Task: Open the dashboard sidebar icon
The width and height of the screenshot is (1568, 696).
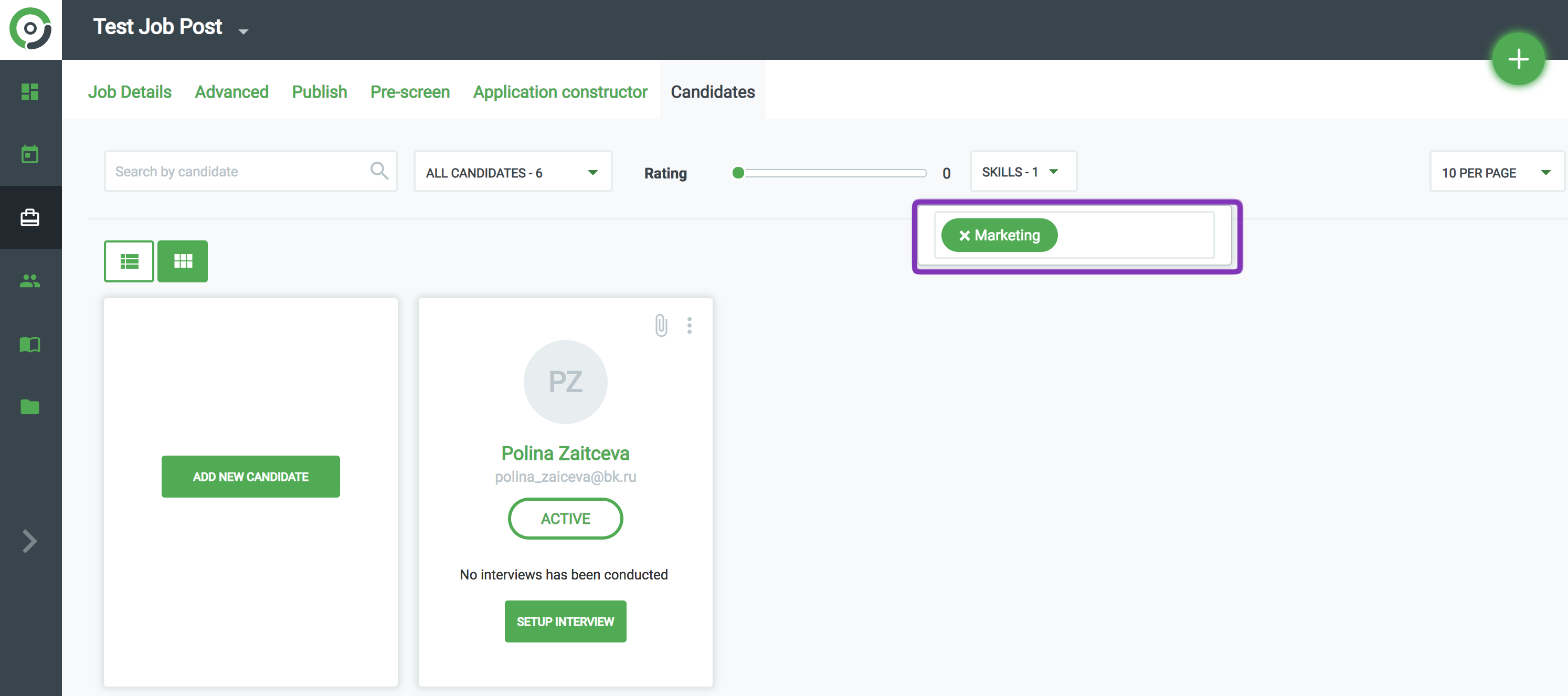Action: coord(30,92)
